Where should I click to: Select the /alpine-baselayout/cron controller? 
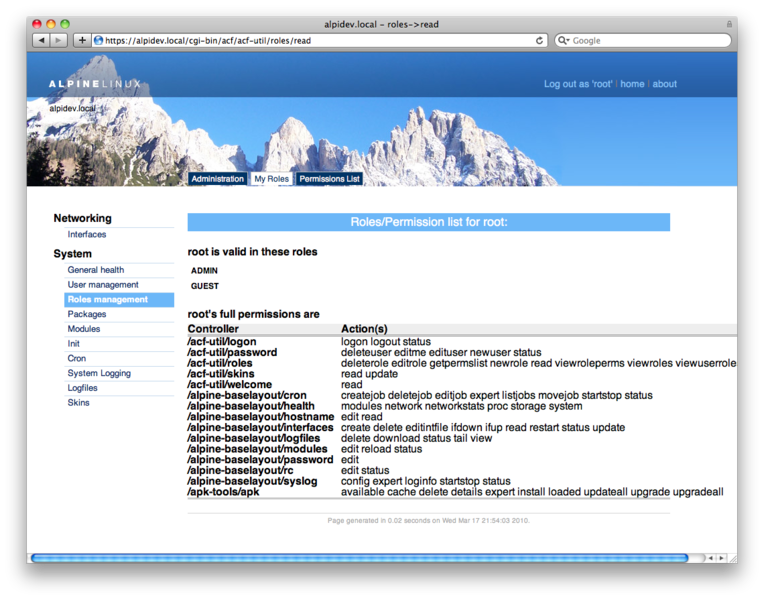click(247, 395)
